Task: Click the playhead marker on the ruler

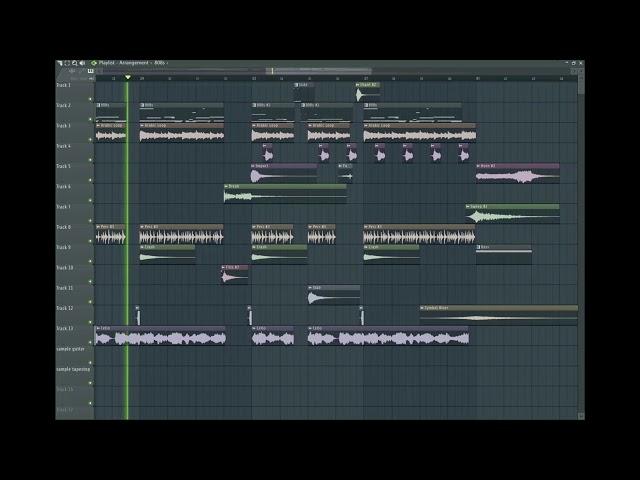Action: [x=128, y=77]
